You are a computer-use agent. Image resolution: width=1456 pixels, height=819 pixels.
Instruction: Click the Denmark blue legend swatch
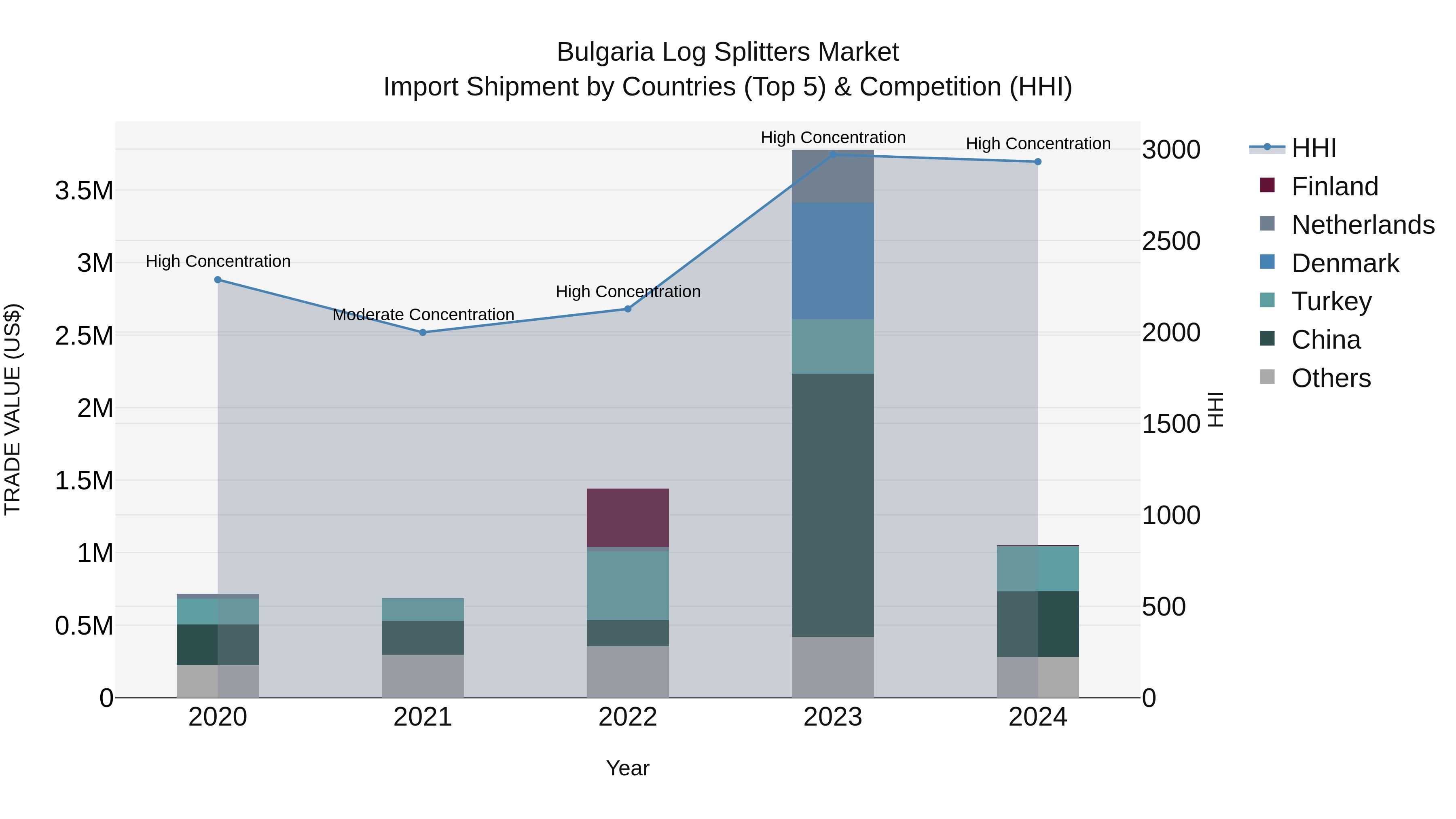1267,262
